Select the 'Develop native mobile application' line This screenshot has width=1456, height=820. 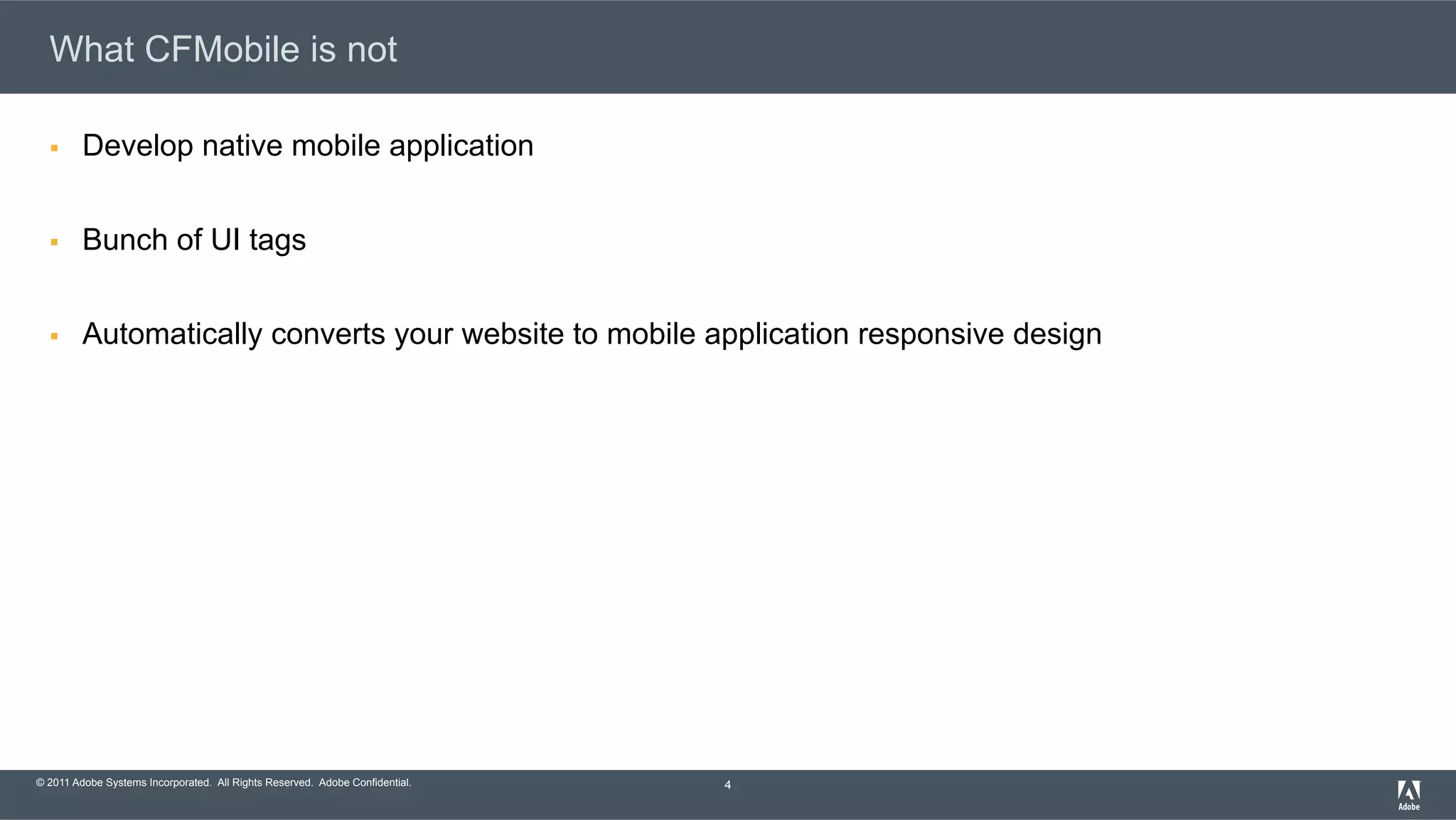(307, 146)
